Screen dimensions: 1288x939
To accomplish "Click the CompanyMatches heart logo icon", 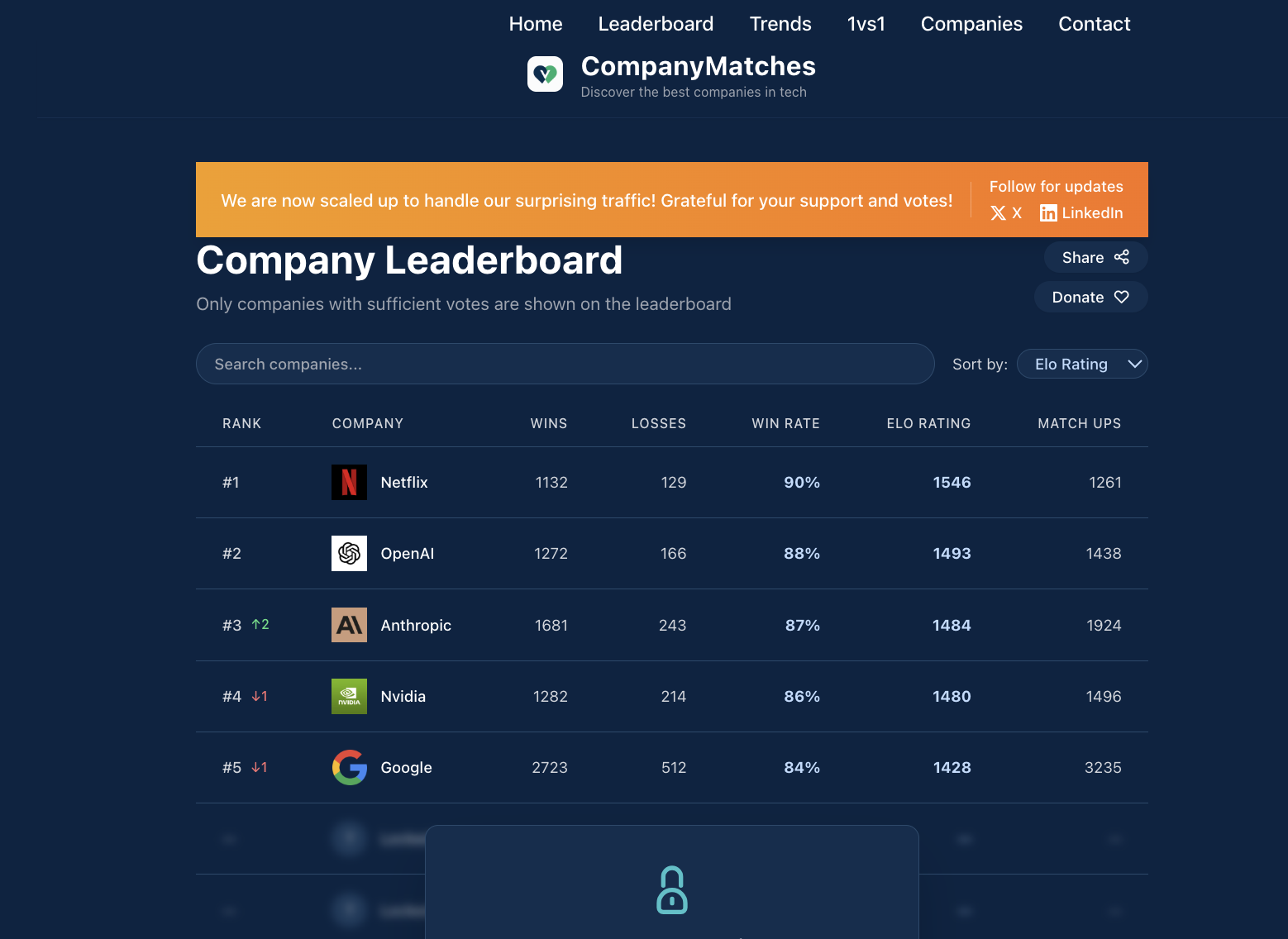I will coord(545,74).
